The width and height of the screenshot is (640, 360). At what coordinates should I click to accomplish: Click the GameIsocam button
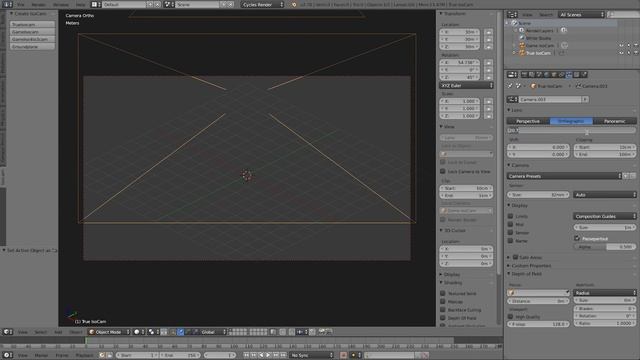pyautogui.click(x=32, y=32)
